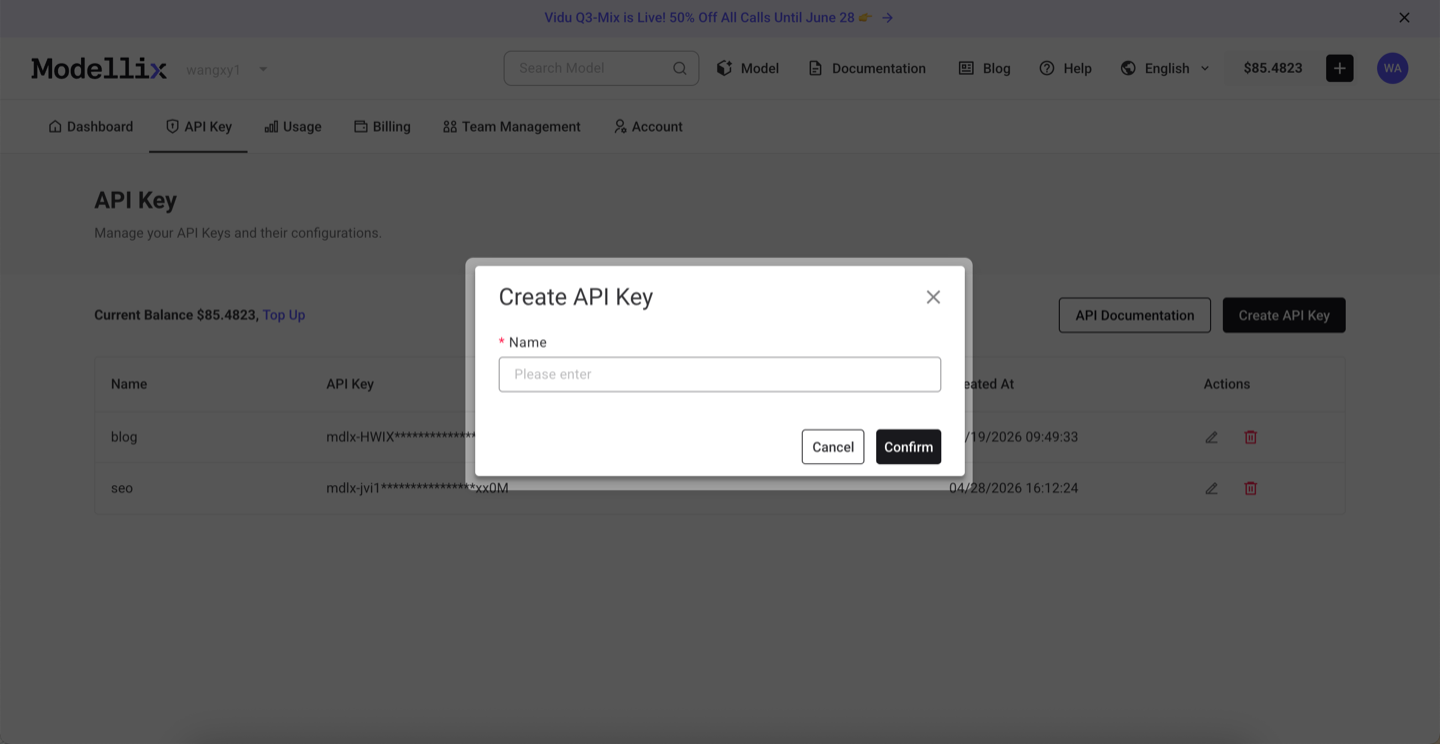Click the 'blog' key name cell

point(124,437)
